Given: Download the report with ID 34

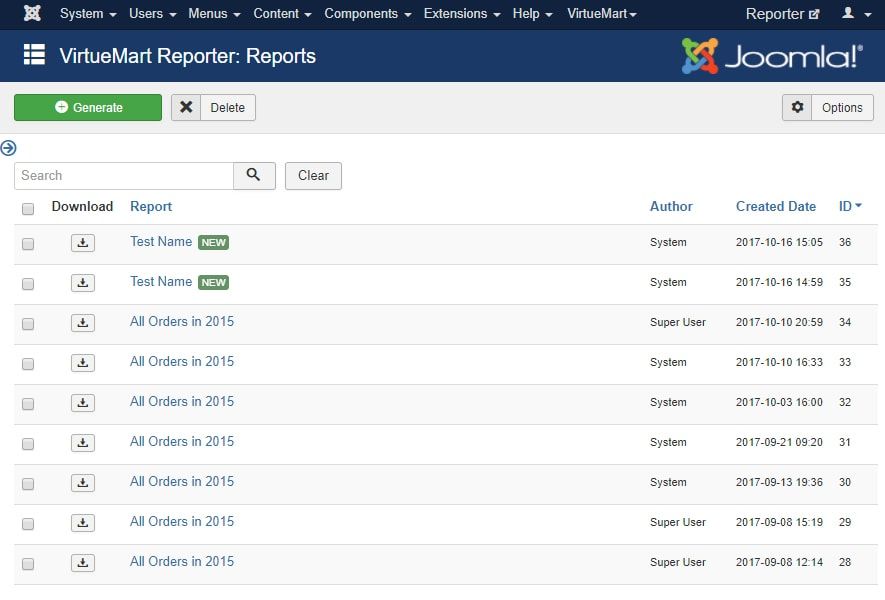Looking at the screenshot, I should pos(83,323).
